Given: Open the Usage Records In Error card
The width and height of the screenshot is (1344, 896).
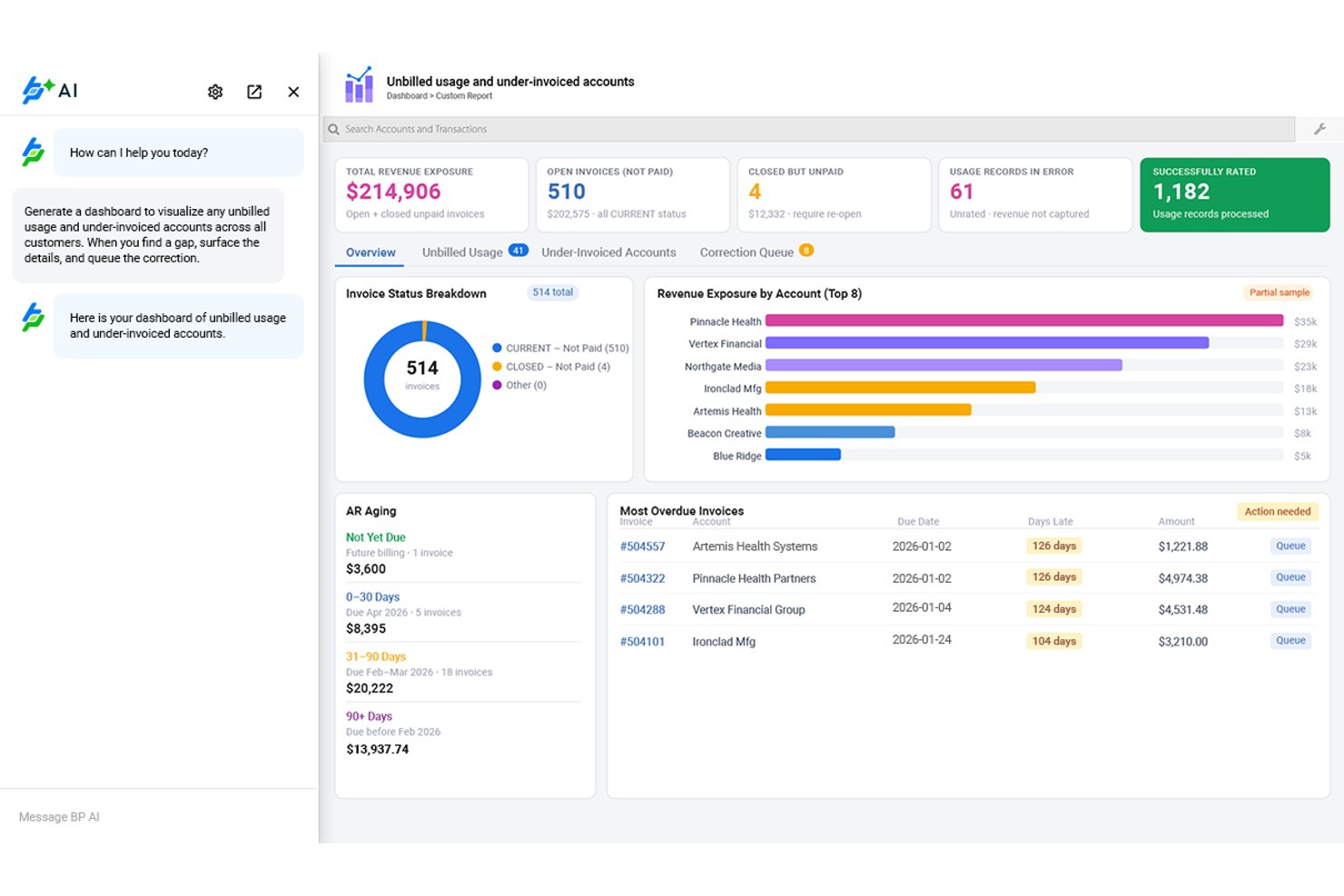Looking at the screenshot, I should click(x=1035, y=194).
